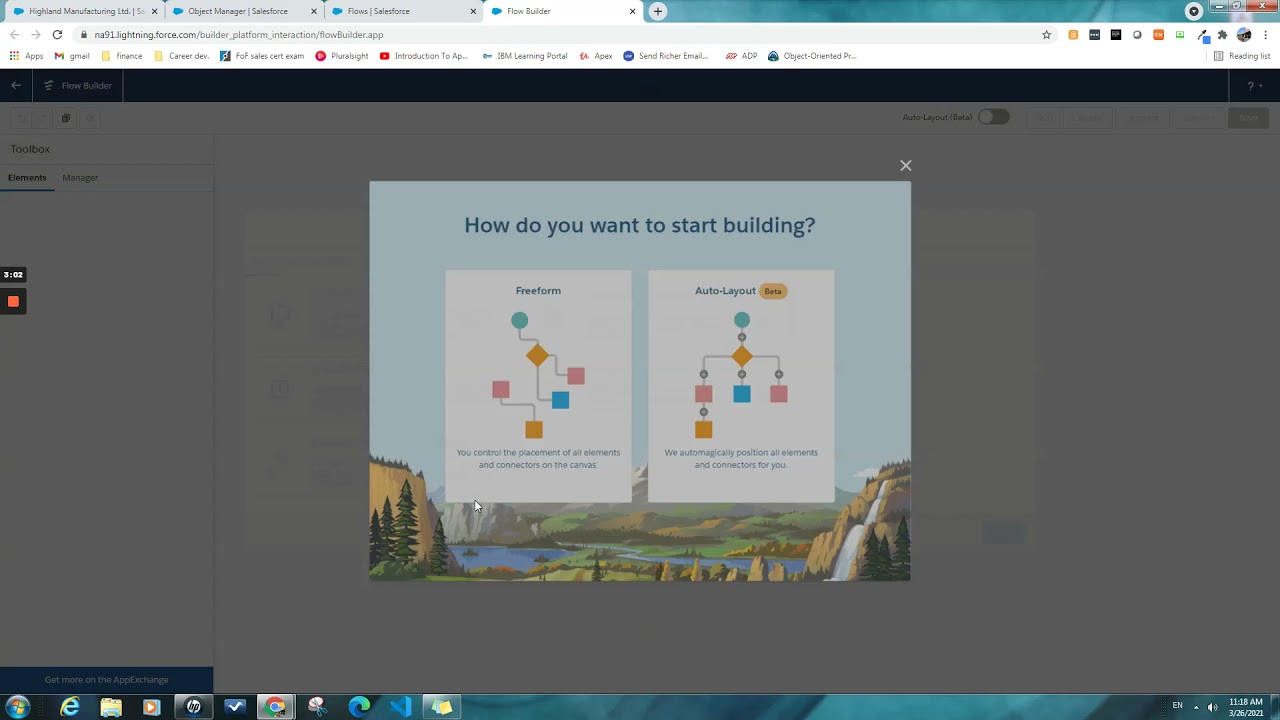Click the Chrome media control down-arrow icon

(x=1194, y=11)
